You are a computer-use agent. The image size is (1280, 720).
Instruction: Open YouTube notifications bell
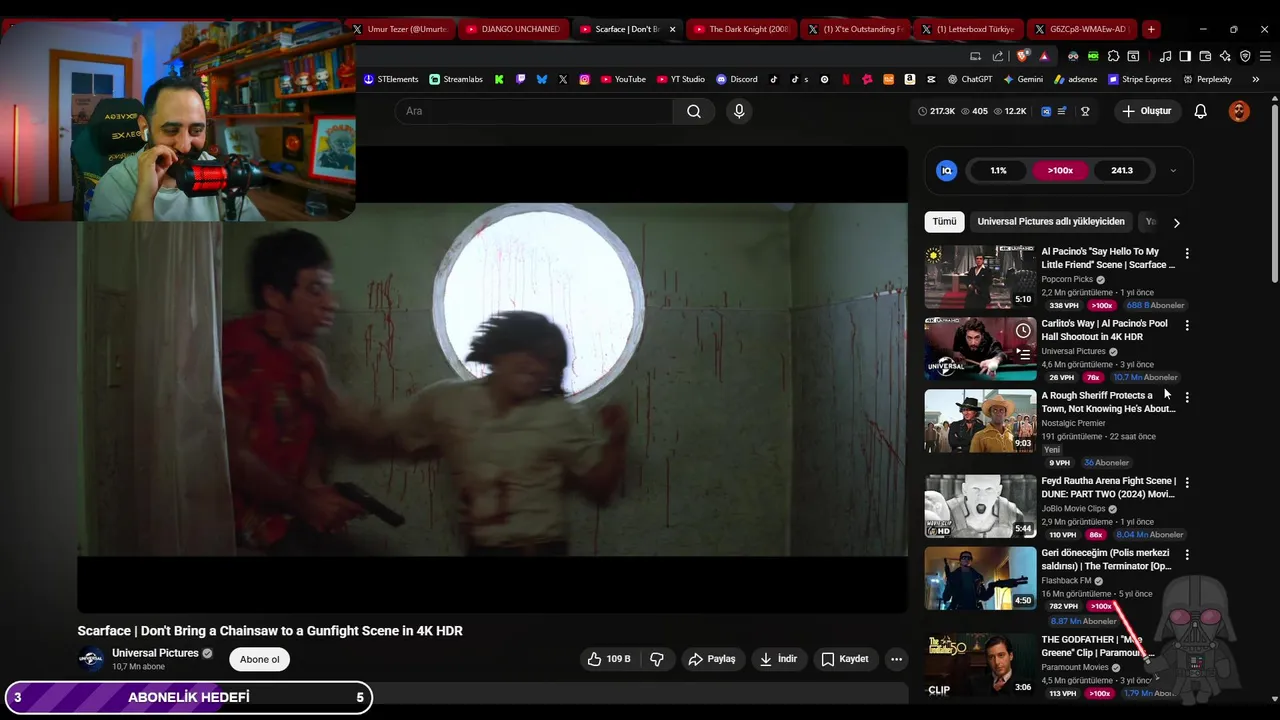1200,111
